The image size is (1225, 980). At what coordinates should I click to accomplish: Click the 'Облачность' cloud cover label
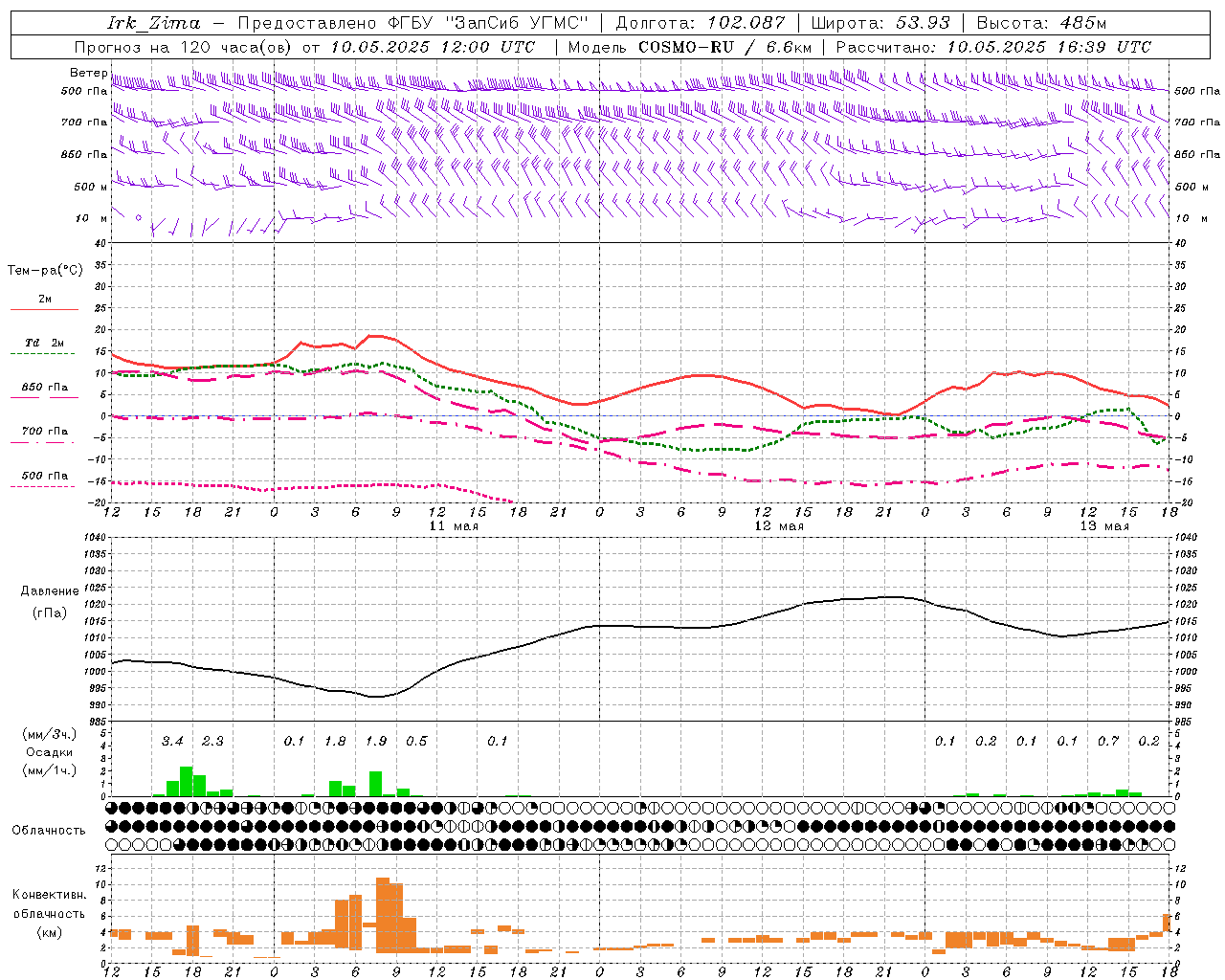(x=49, y=831)
